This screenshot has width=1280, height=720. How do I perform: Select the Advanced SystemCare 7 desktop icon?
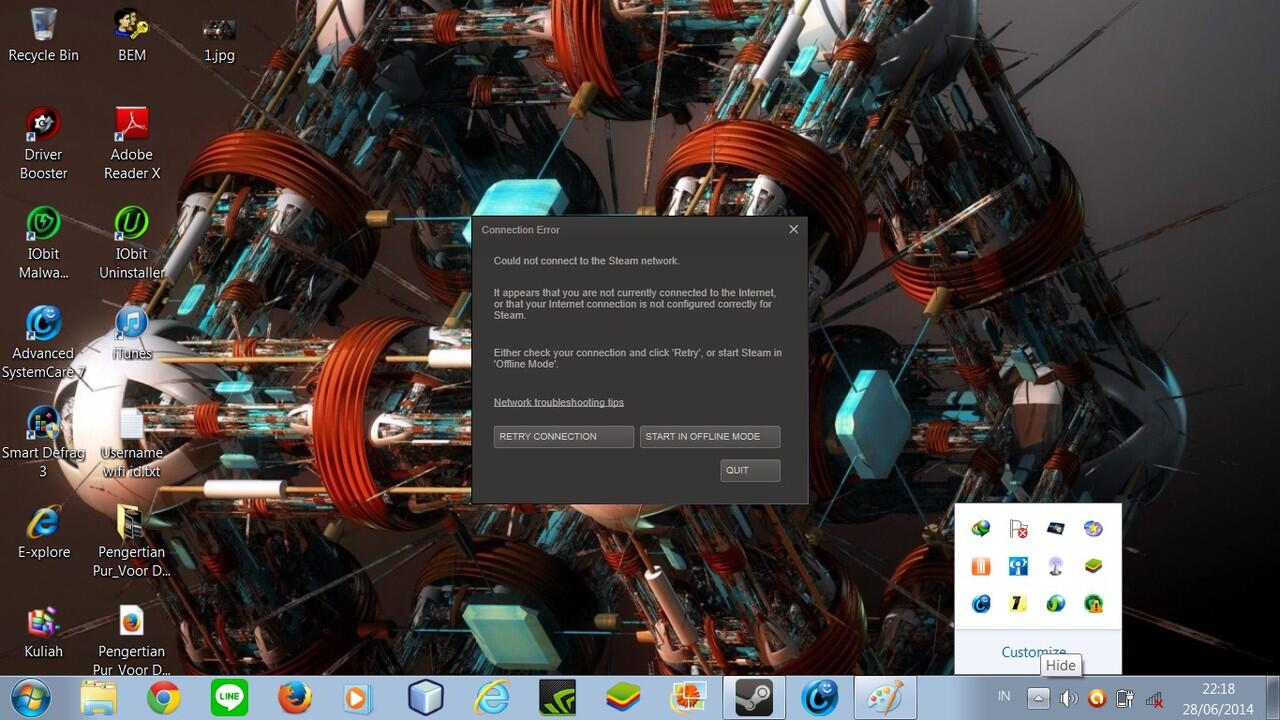pos(43,342)
